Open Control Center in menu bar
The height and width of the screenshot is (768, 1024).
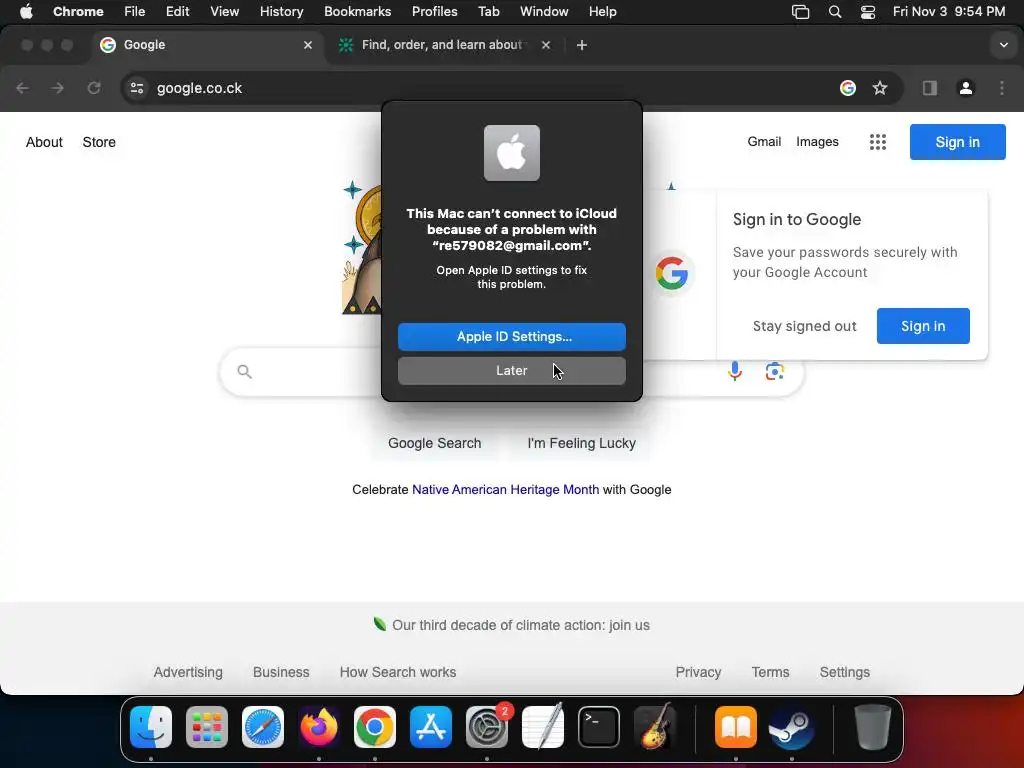pos(868,12)
